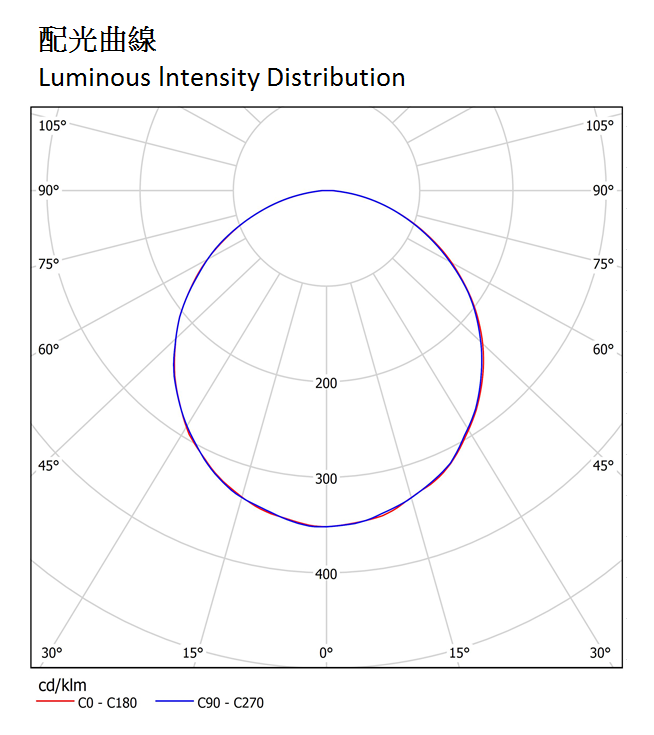The height and width of the screenshot is (735, 654).
Task: Select the Luminous Intensity Distribution heading
Action: pos(221,77)
